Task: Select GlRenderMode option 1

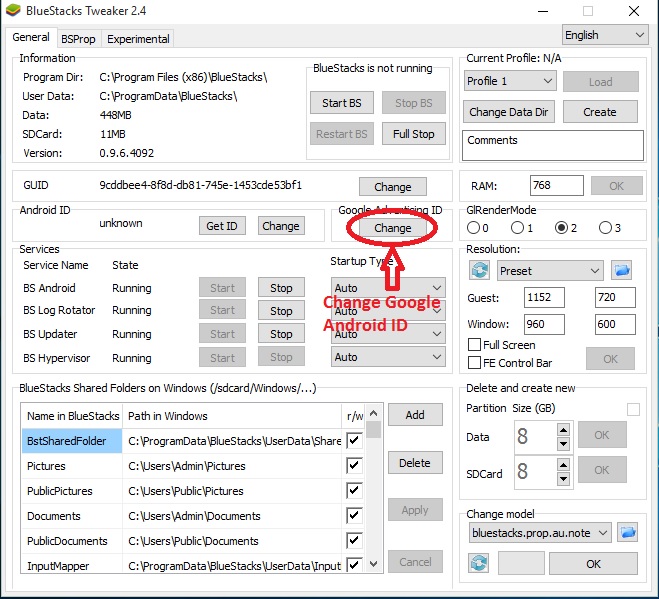Action: coord(517,228)
